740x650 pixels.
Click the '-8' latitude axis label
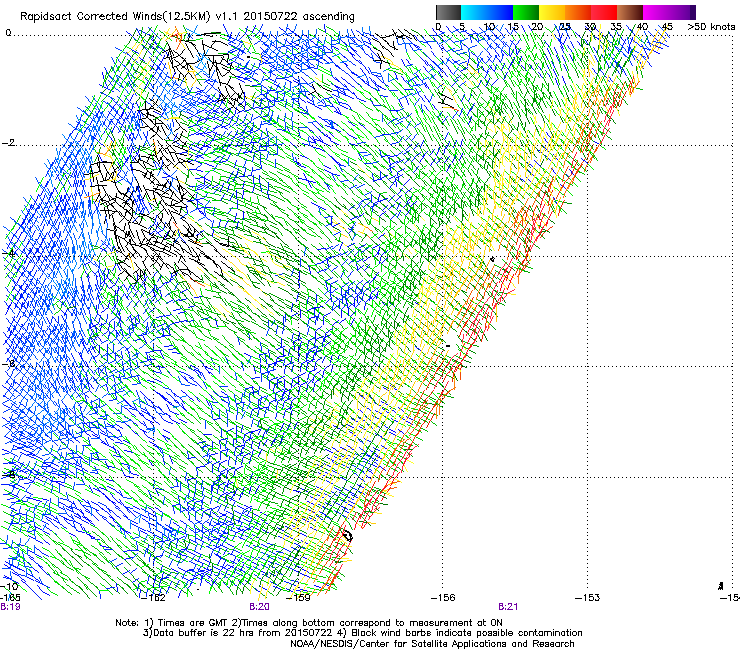(x=8, y=474)
